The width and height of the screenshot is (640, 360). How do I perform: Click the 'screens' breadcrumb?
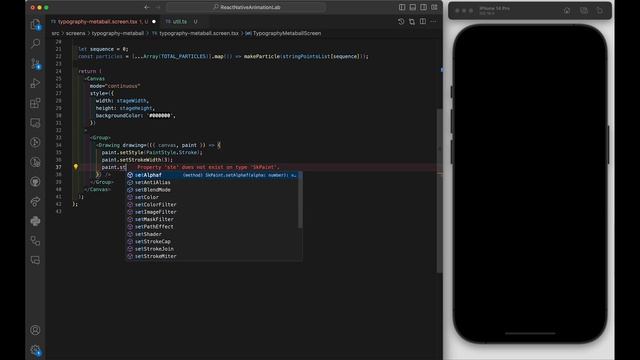click(76, 33)
